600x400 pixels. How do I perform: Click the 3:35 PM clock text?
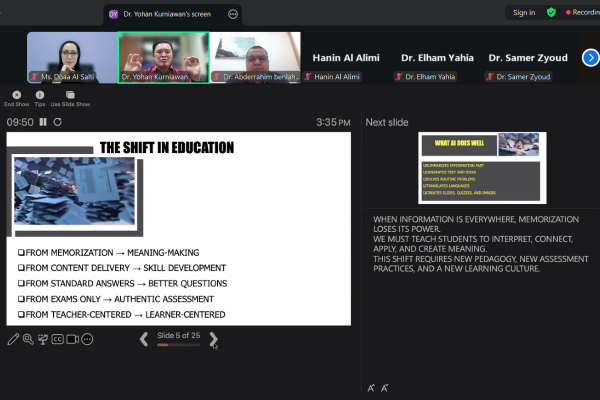(333, 122)
